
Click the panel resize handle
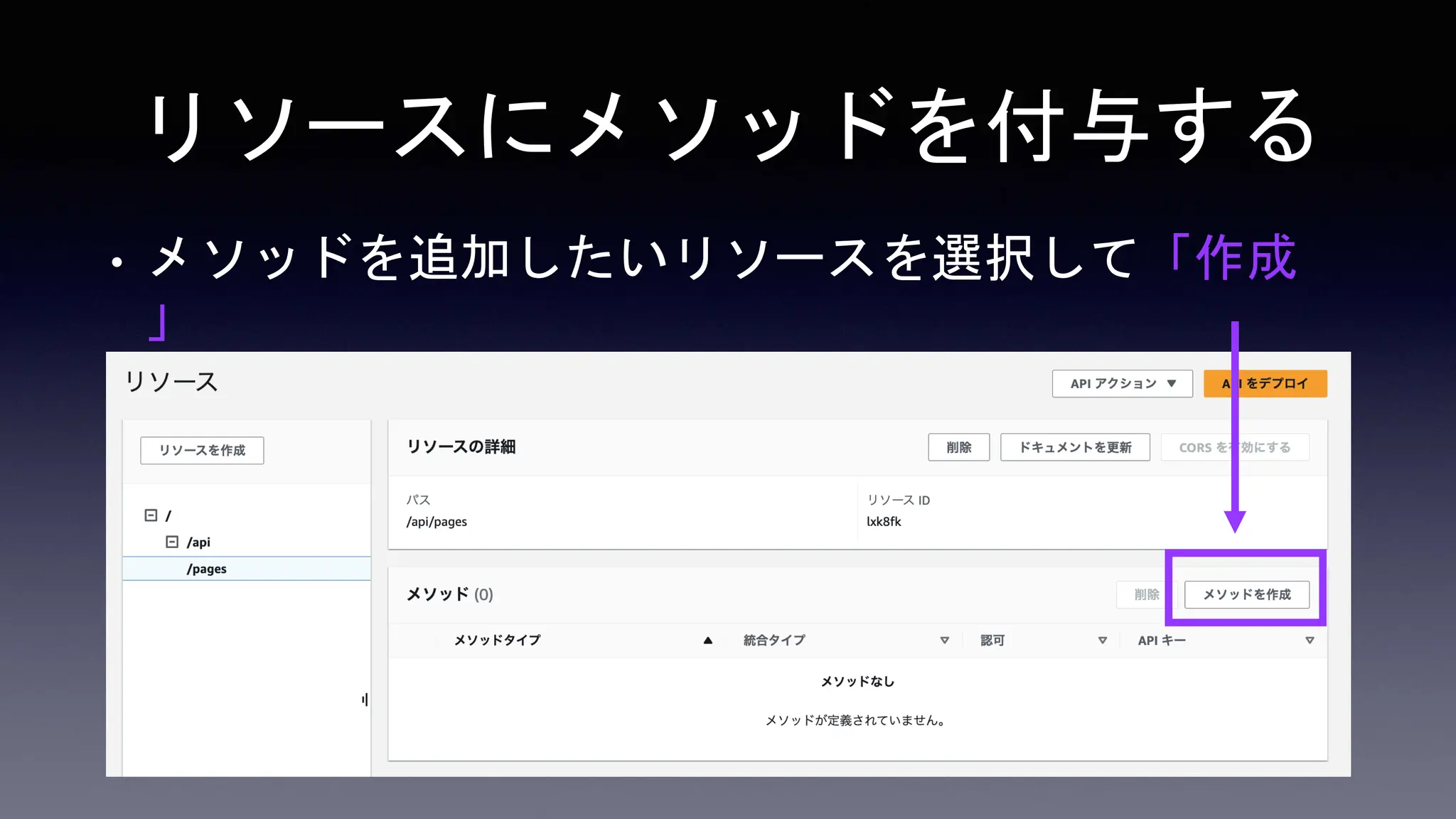click(365, 700)
